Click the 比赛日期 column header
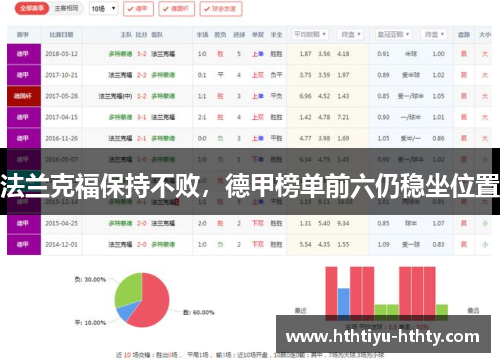The height and width of the screenshot is (362, 500). tap(61, 34)
